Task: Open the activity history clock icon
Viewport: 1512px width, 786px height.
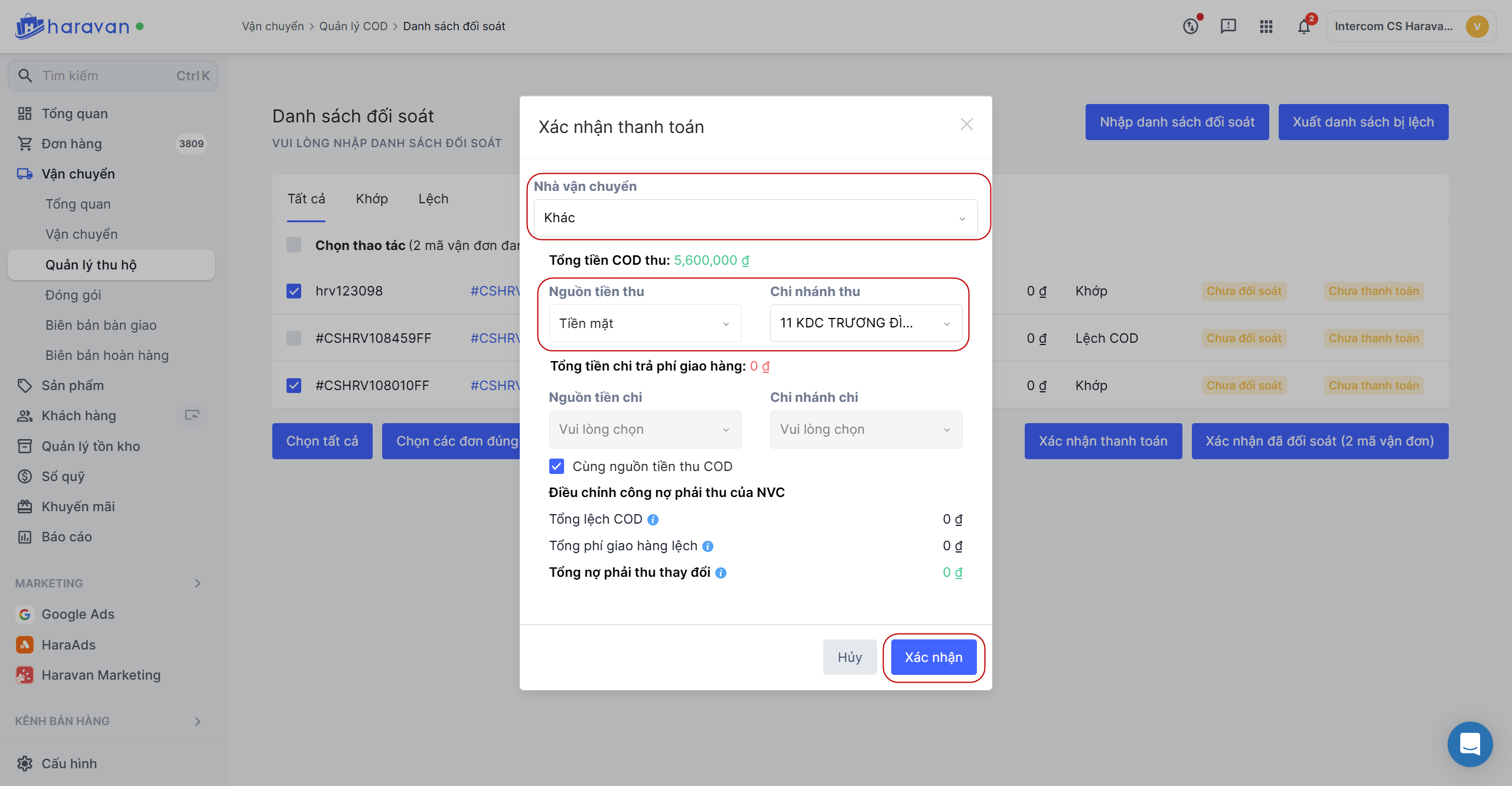Action: click(1190, 27)
